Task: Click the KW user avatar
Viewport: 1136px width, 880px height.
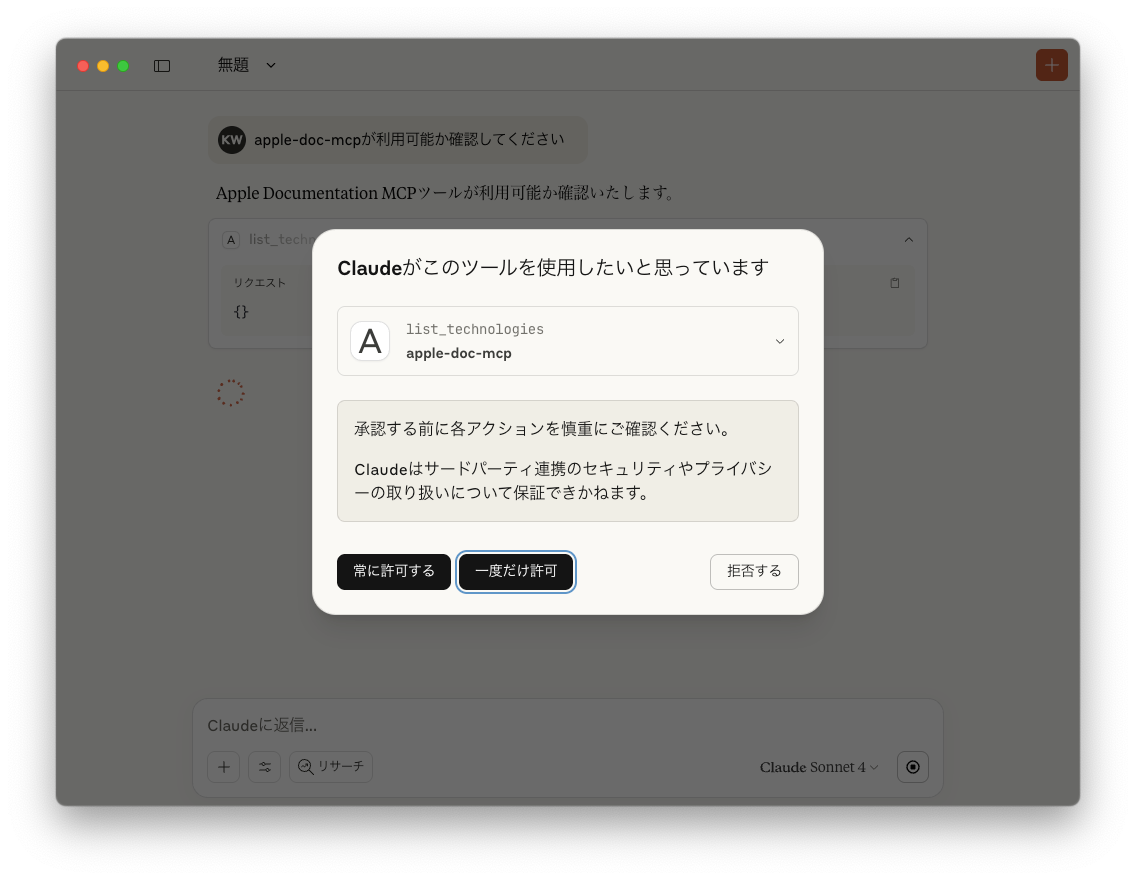Action: tap(232, 140)
